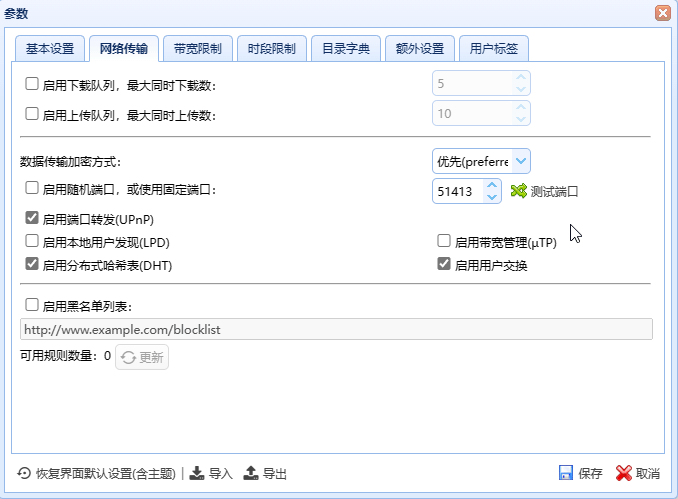
Task: Click the save floppy disk icon
Action: click(x=566, y=473)
